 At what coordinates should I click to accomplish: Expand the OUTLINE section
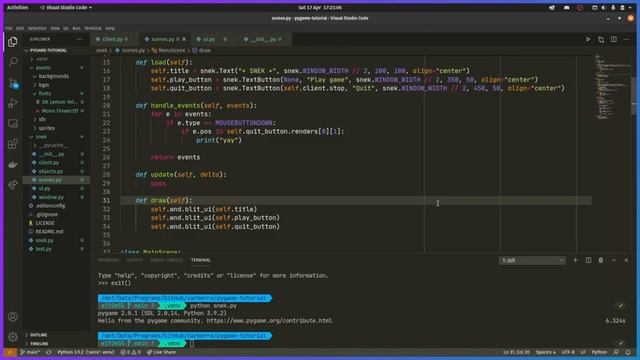(x=56, y=335)
